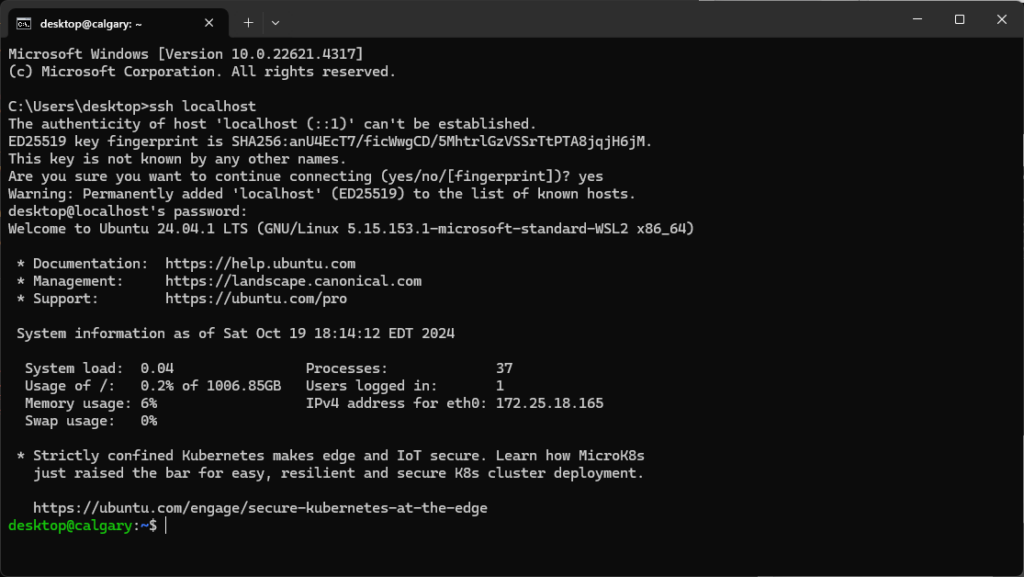Minimize the terminal window
This screenshot has width=1024, height=577.
918,19
